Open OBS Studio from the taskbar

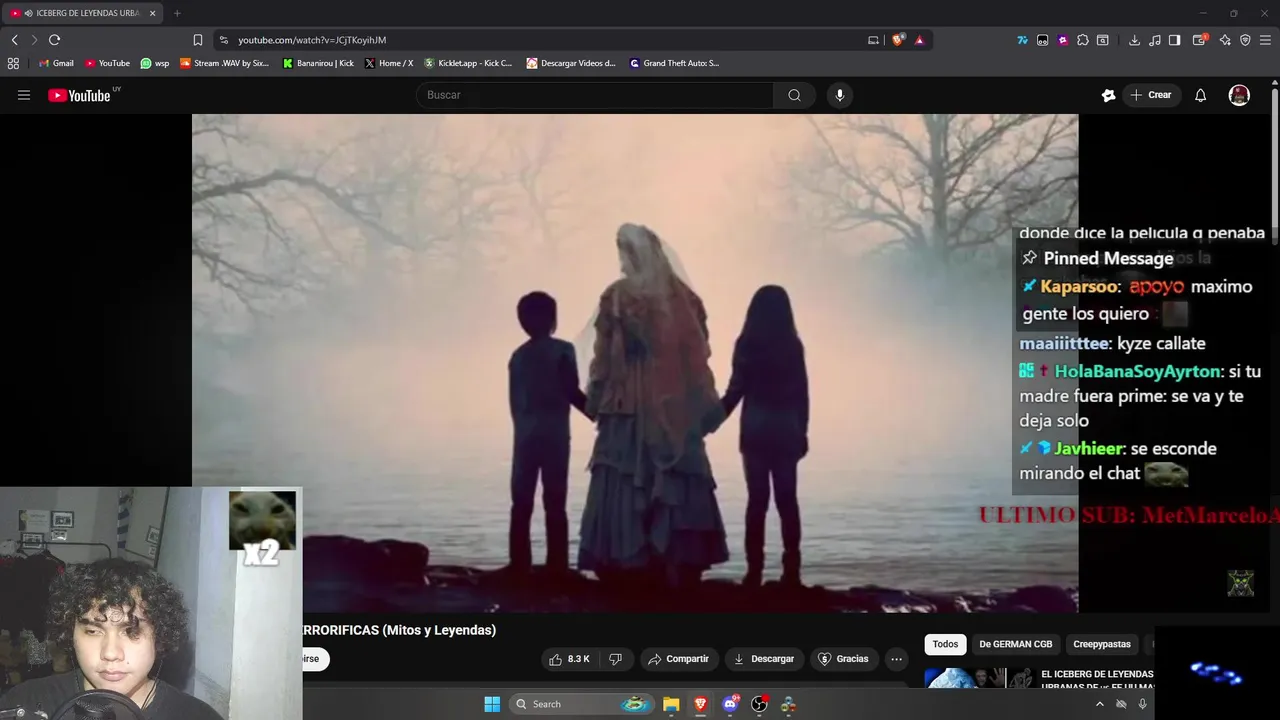click(759, 704)
